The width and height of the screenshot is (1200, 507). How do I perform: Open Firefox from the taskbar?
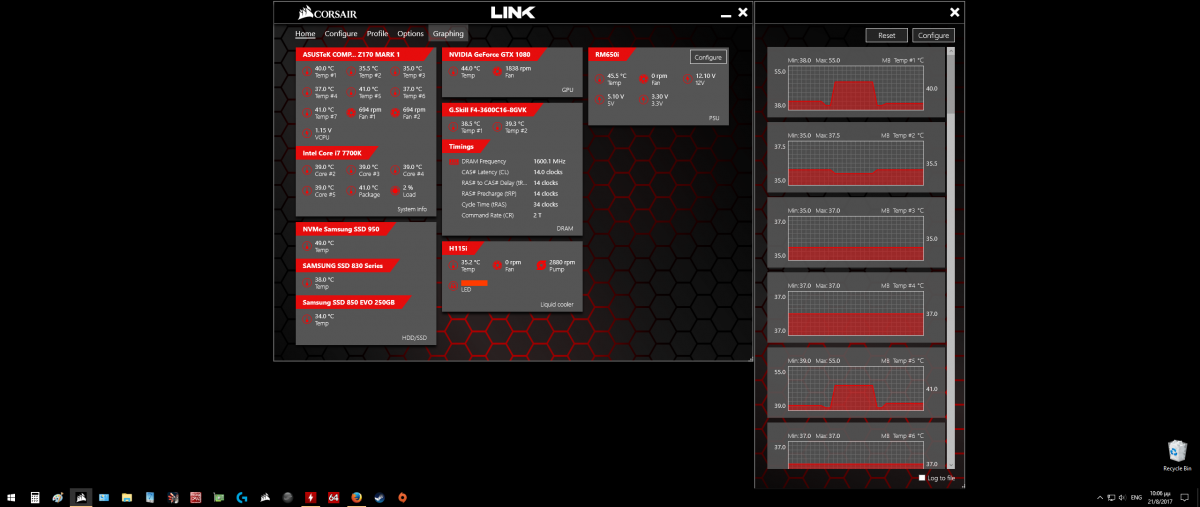coord(356,496)
